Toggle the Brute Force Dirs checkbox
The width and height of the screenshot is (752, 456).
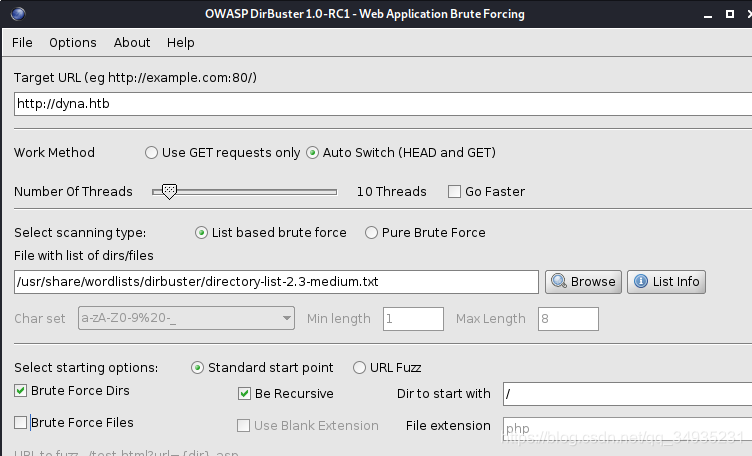tap(20, 391)
